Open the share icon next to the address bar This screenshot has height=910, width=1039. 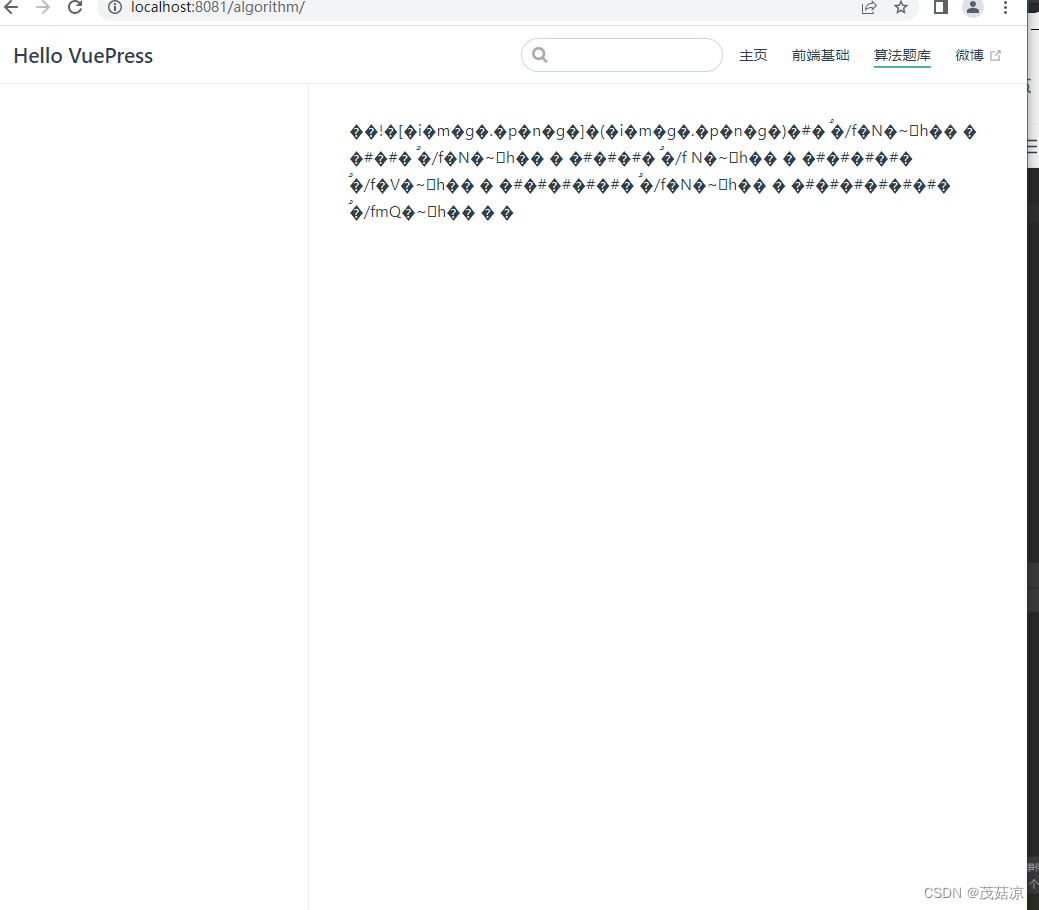pos(868,8)
